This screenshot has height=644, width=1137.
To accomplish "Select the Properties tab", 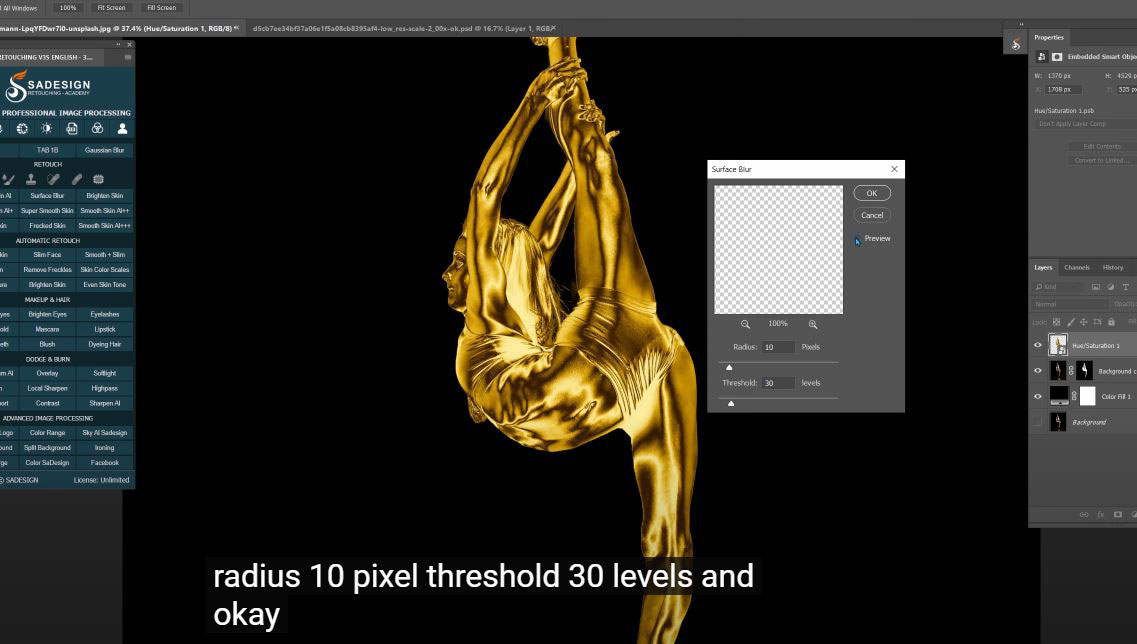I will pyautogui.click(x=1049, y=38).
